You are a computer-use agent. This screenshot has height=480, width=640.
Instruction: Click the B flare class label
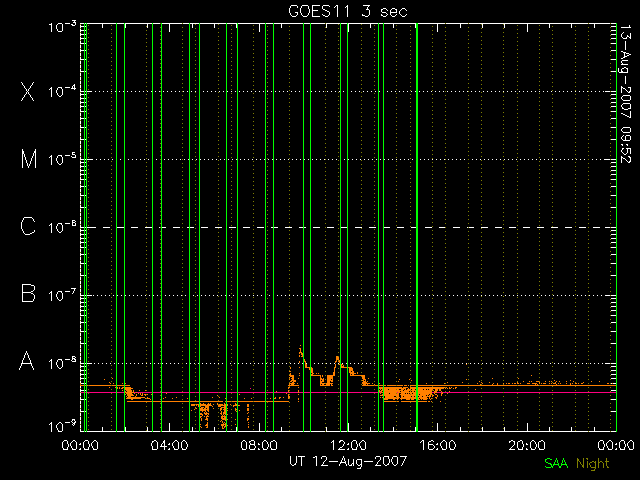point(28,293)
